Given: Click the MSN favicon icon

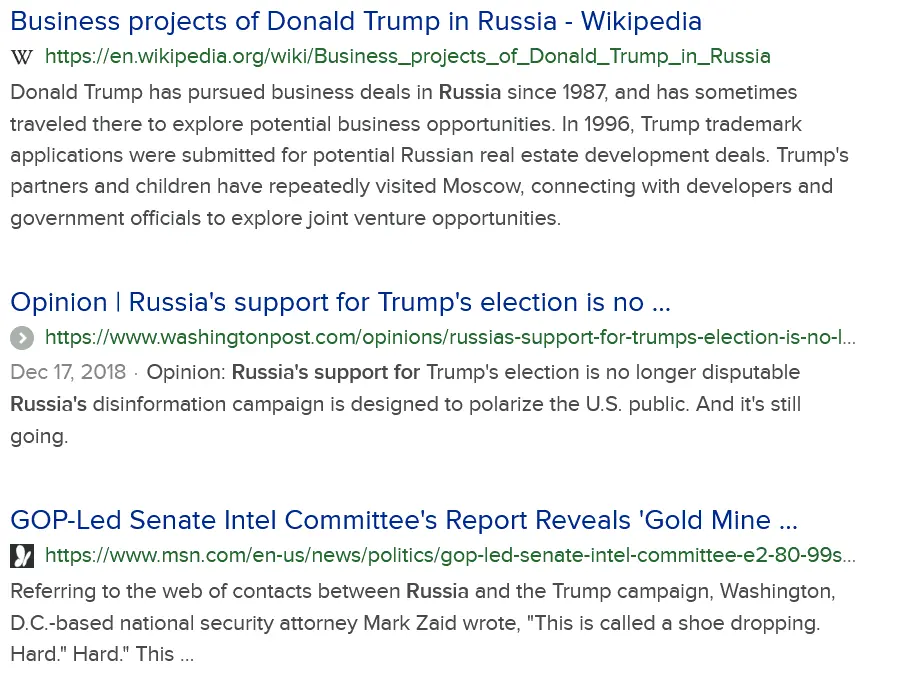Looking at the screenshot, I should [x=22, y=555].
